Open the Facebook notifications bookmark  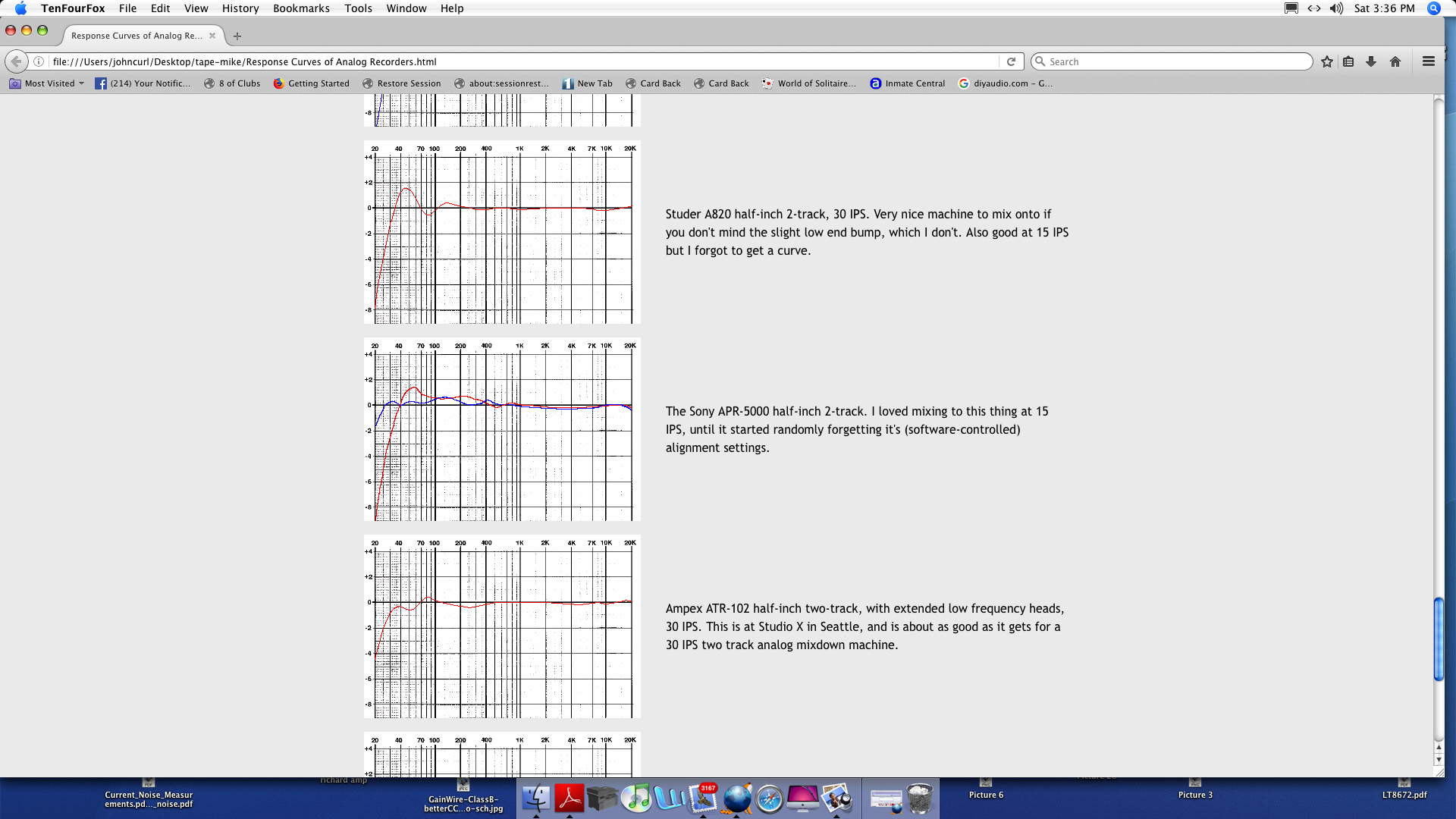[143, 83]
